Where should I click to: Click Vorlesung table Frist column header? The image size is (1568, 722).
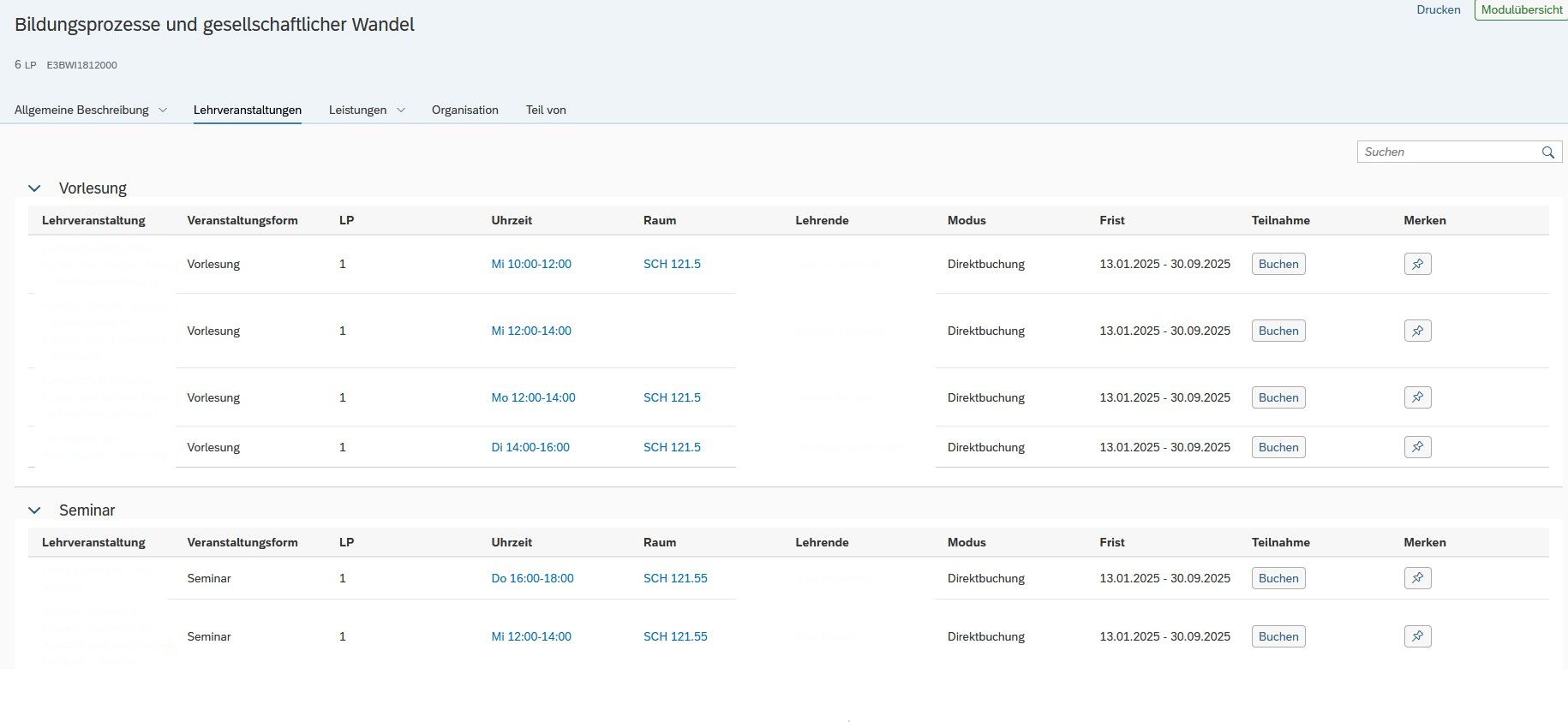coord(1112,220)
